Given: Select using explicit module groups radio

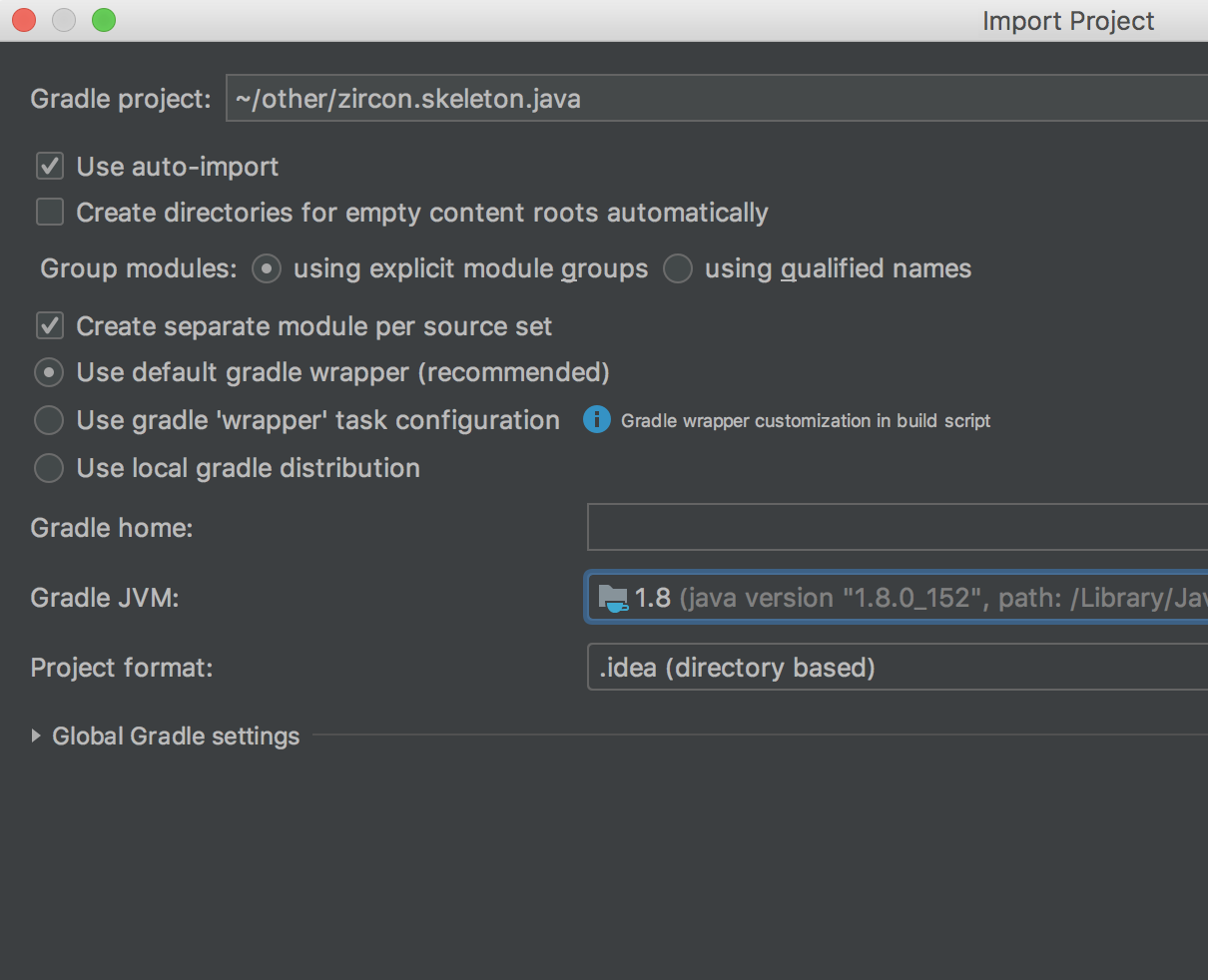Looking at the screenshot, I should pyautogui.click(x=267, y=268).
